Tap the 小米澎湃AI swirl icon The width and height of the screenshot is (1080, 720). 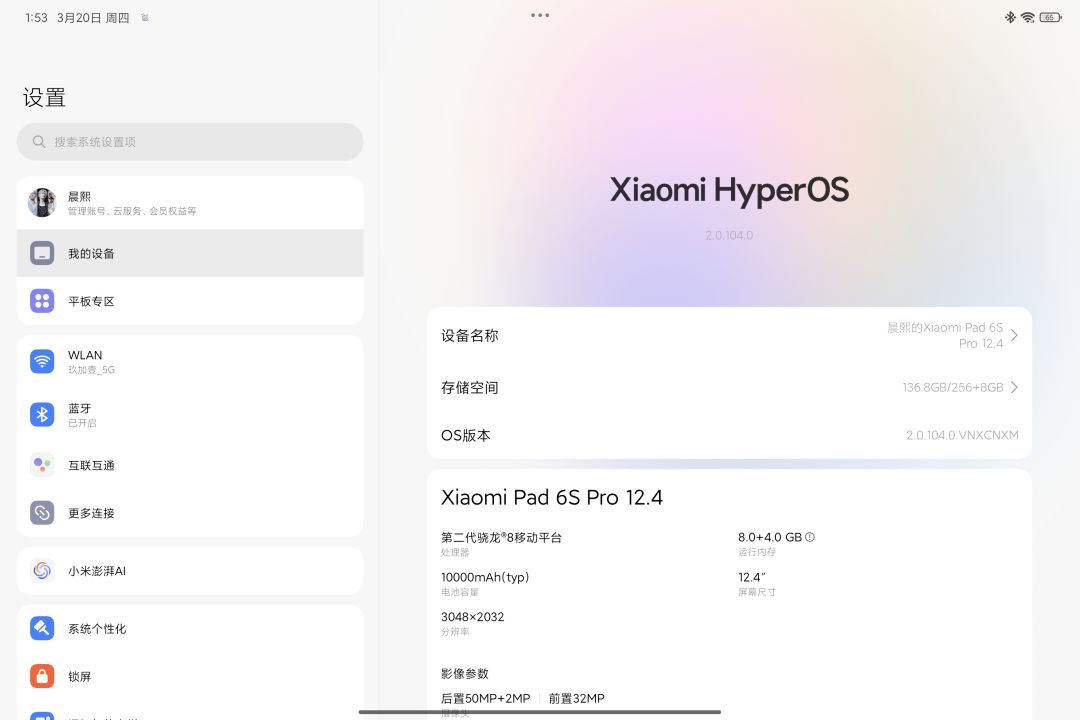[42, 570]
